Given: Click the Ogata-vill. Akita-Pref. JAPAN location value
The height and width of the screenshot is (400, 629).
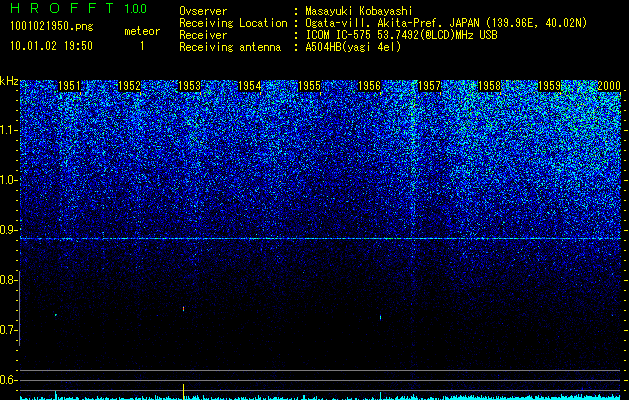Looking at the screenshot, I should [446, 23].
